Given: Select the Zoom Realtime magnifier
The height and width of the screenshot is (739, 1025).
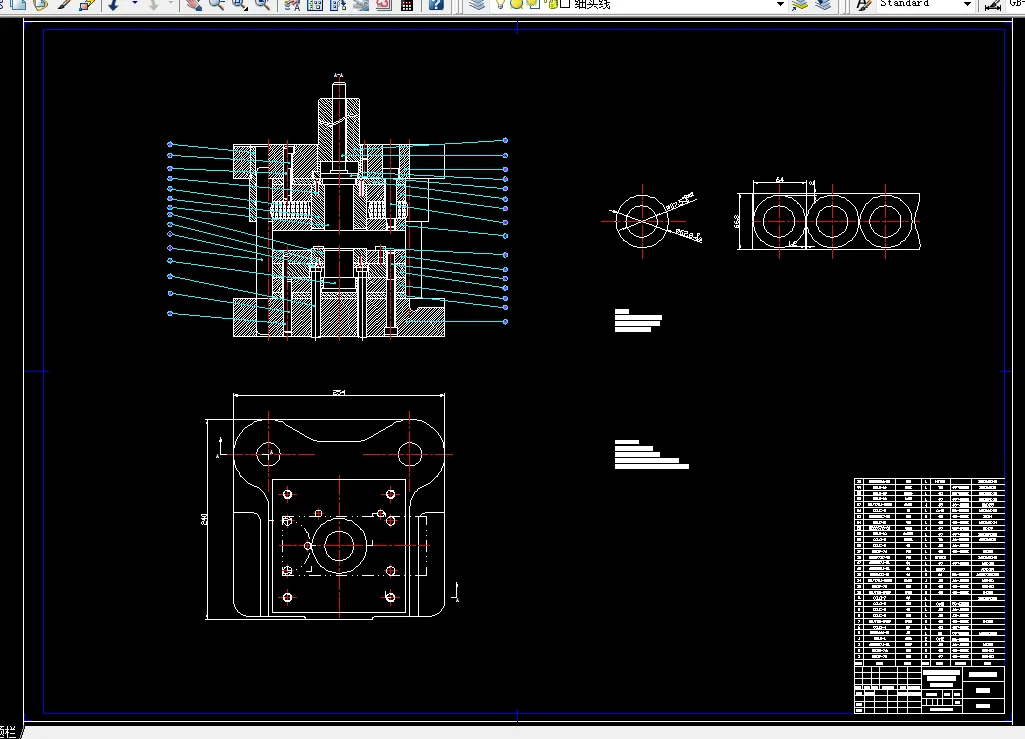Looking at the screenshot, I should 216,5.
